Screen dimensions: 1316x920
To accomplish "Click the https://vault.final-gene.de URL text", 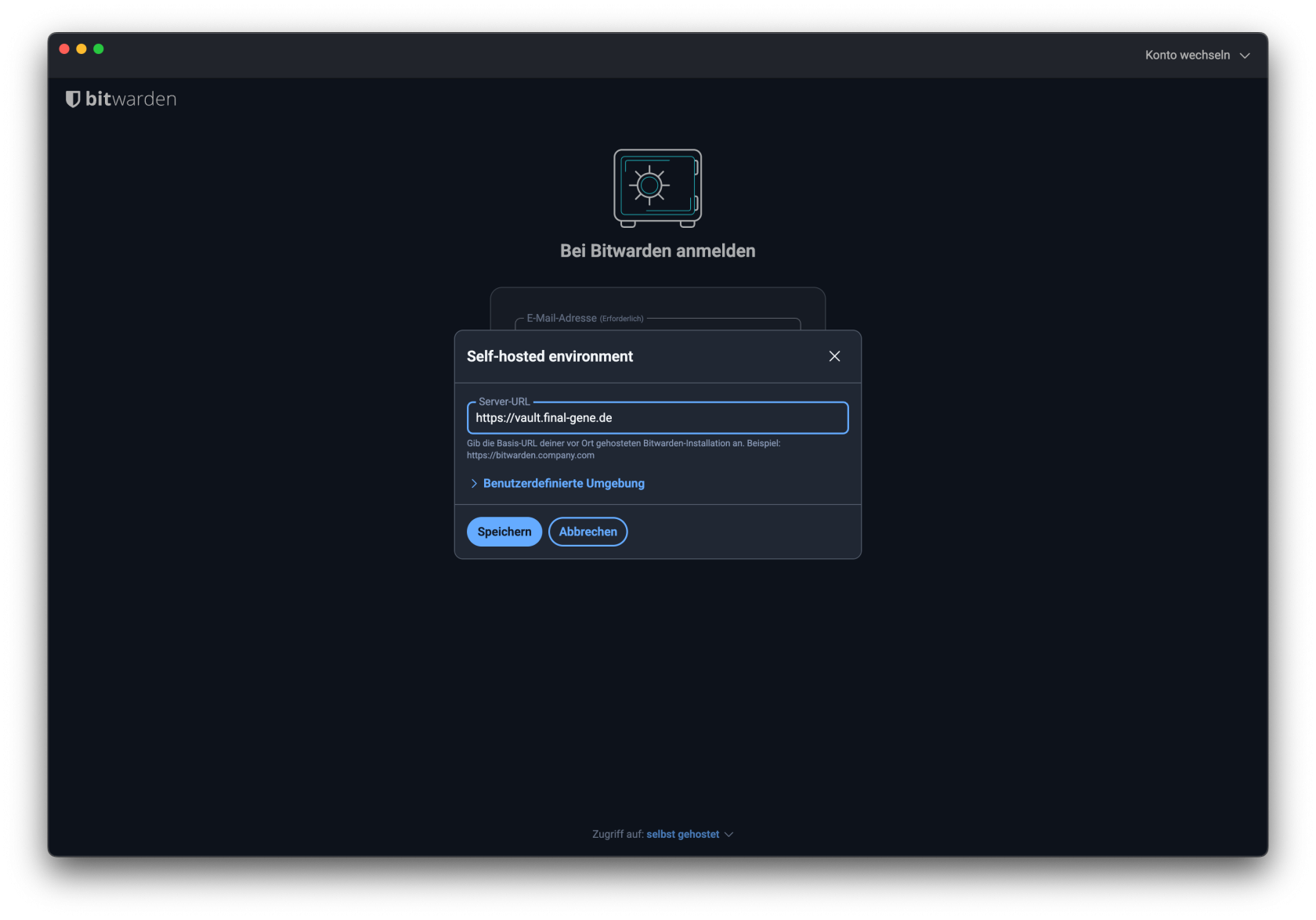I will point(543,417).
